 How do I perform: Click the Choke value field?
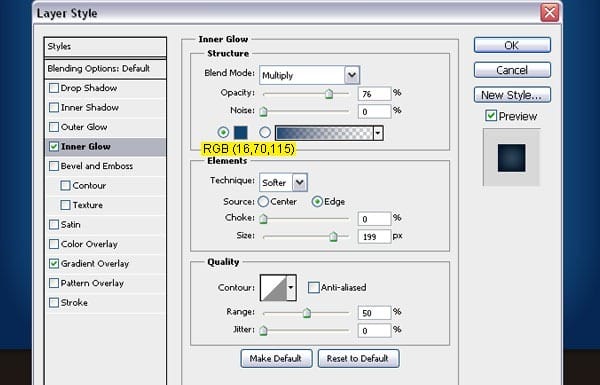click(x=375, y=219)
